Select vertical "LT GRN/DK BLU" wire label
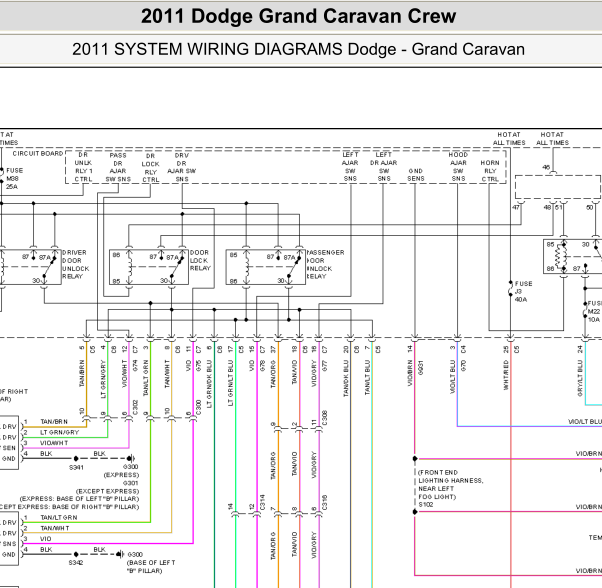Viewport: 602px width, 588px height. (209, 384)
